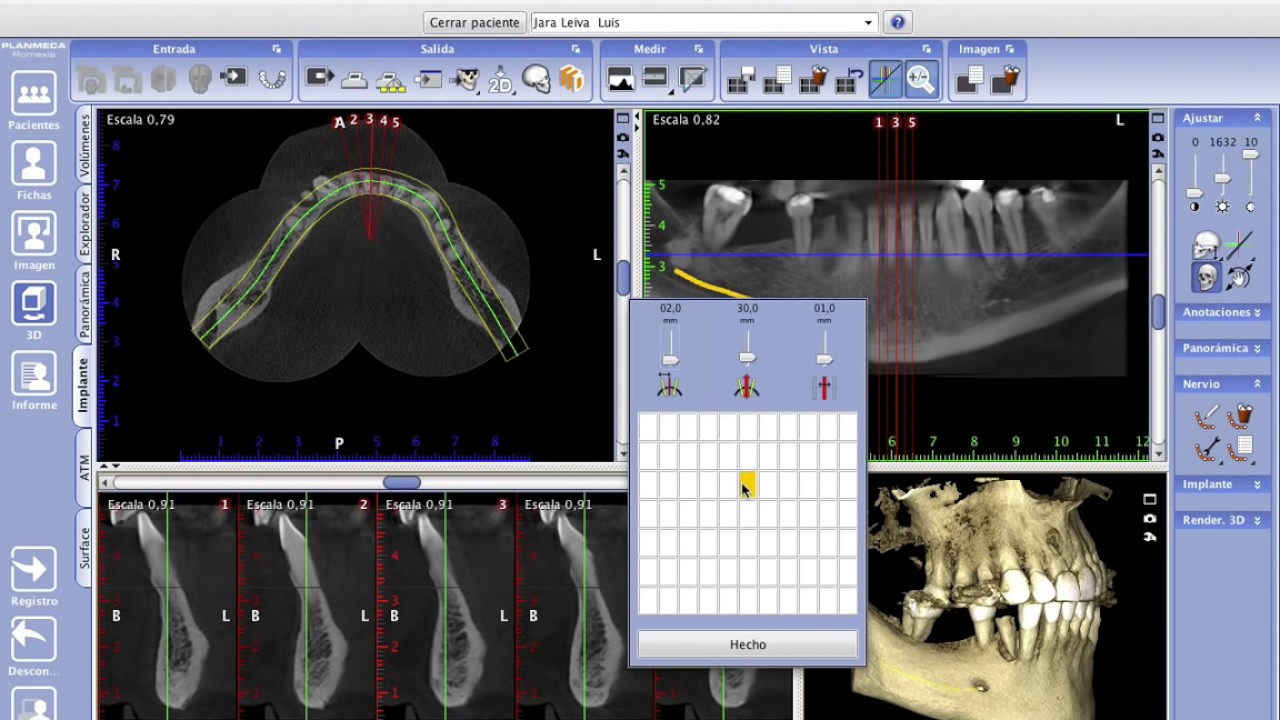
Task: Click the Salida toolbar detach icon
Action: [576, 49]
